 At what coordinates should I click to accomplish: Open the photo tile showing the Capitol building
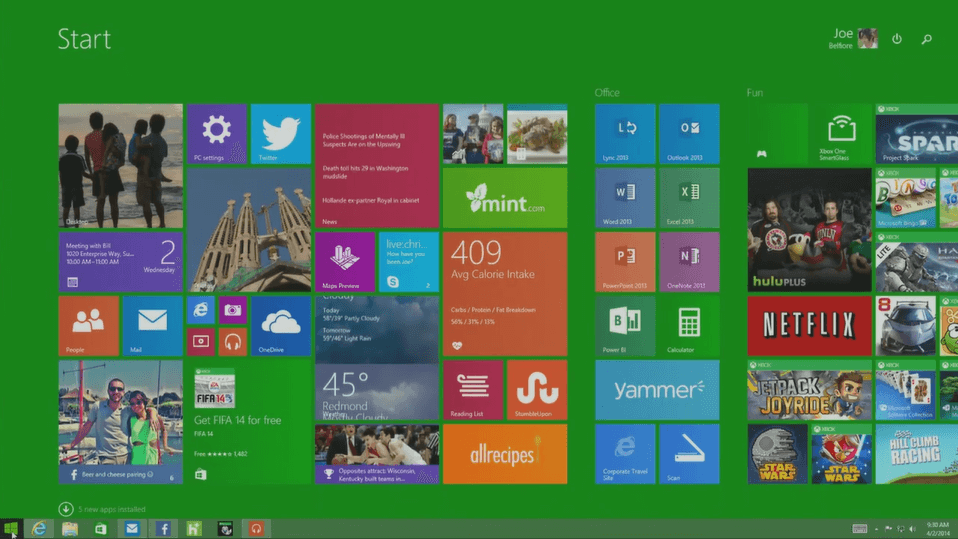pos(474,134)
